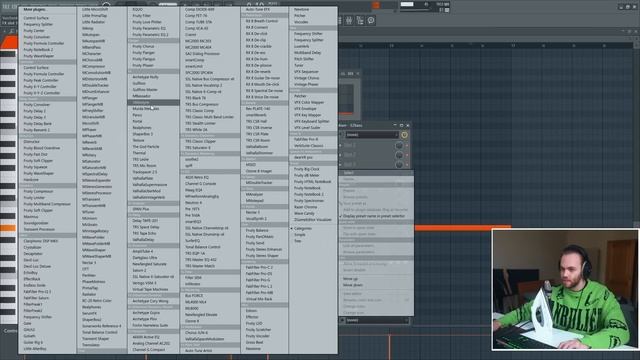Select Tuner plugin

pos(299,65)
